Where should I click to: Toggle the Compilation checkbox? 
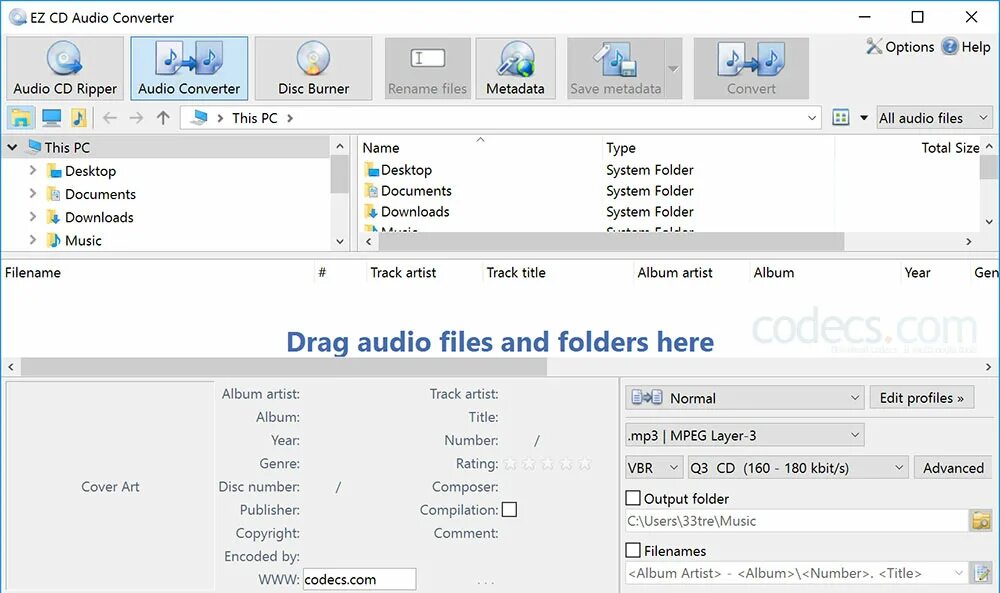[510, 509]
